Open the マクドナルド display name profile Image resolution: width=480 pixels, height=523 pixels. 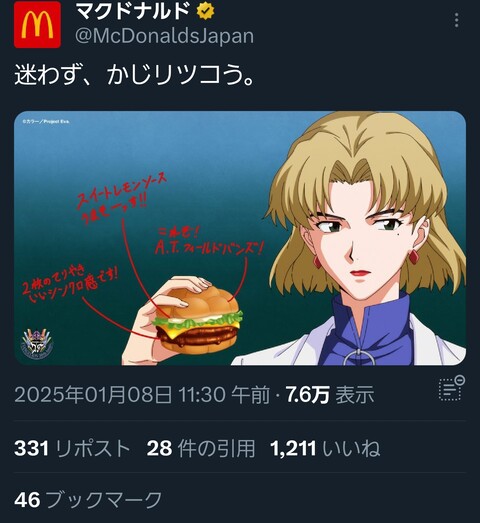[133, 11]
